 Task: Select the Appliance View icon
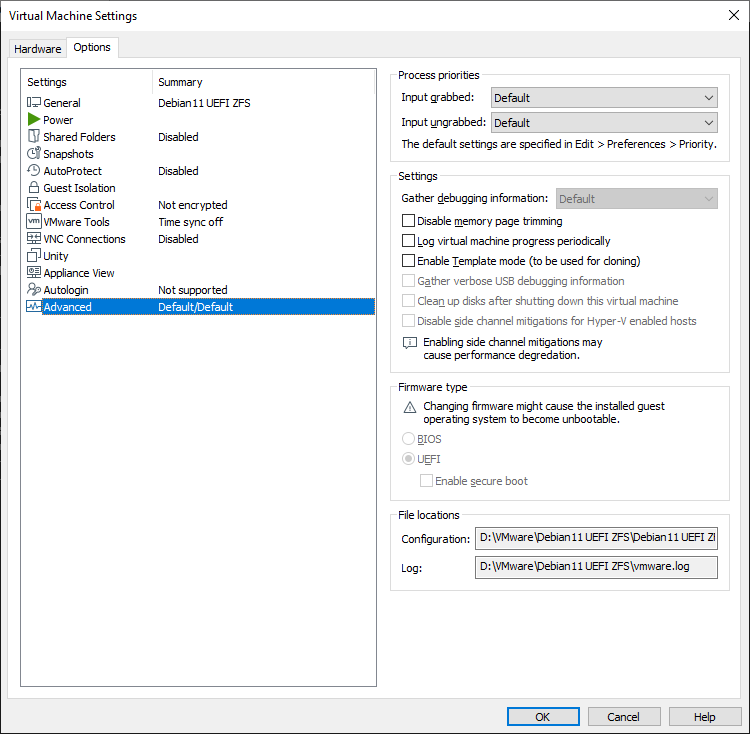point(33,273)
